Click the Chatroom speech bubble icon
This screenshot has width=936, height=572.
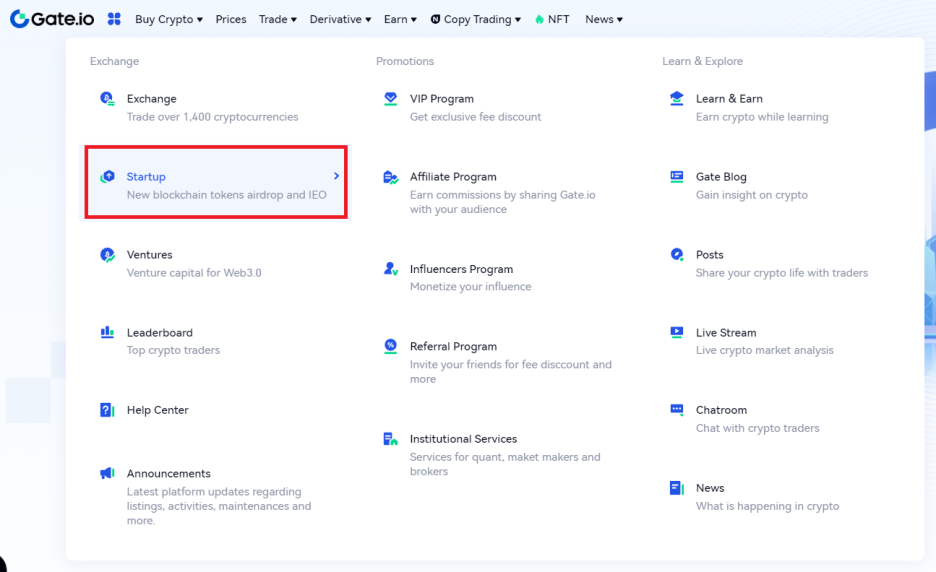click(x=676, y=410)
